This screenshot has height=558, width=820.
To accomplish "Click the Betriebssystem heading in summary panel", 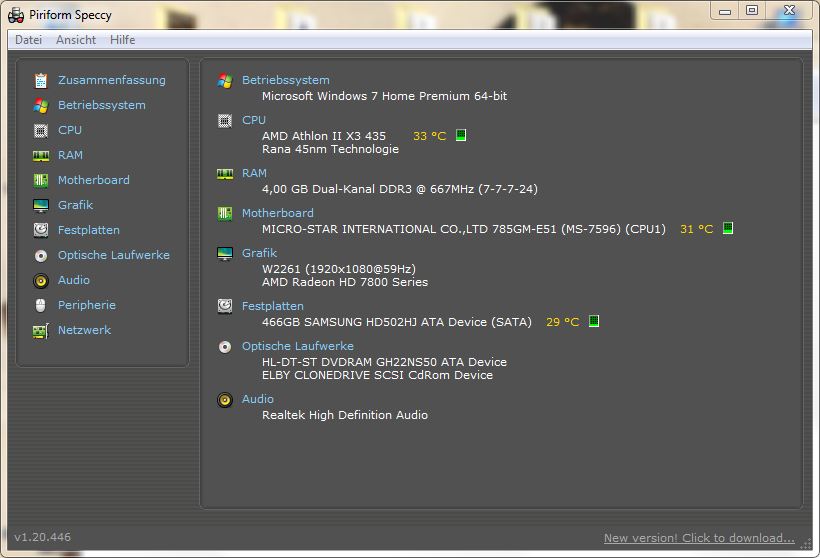I will coord(286,80).
